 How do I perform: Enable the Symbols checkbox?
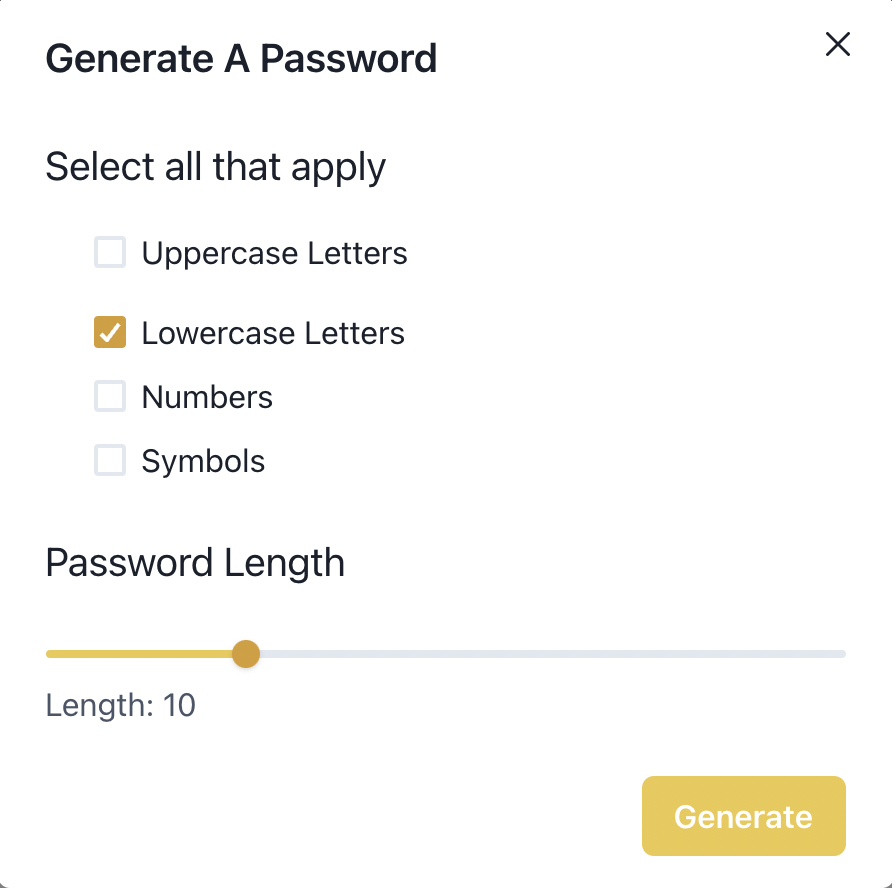110,460
